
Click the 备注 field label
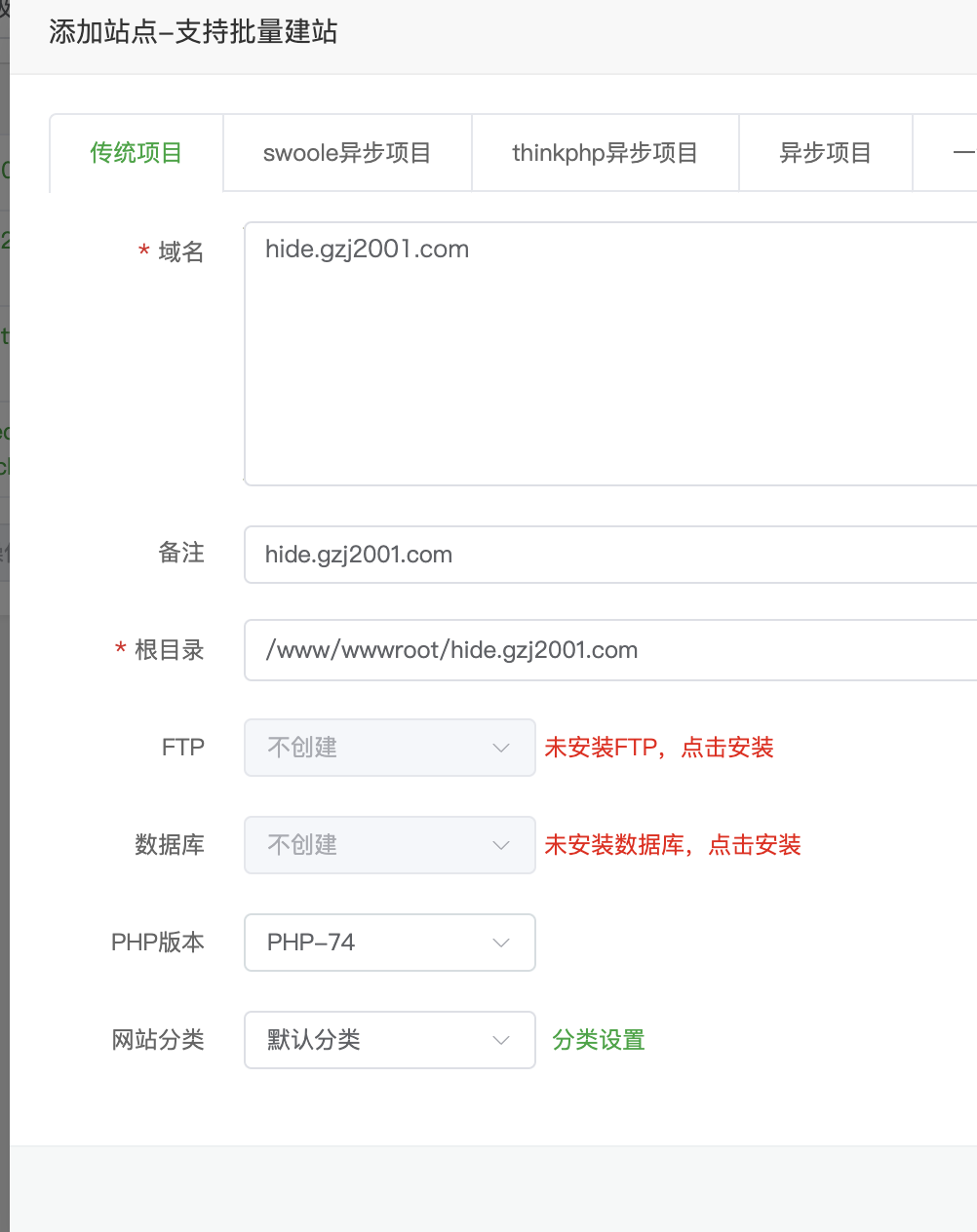point(181,553)
